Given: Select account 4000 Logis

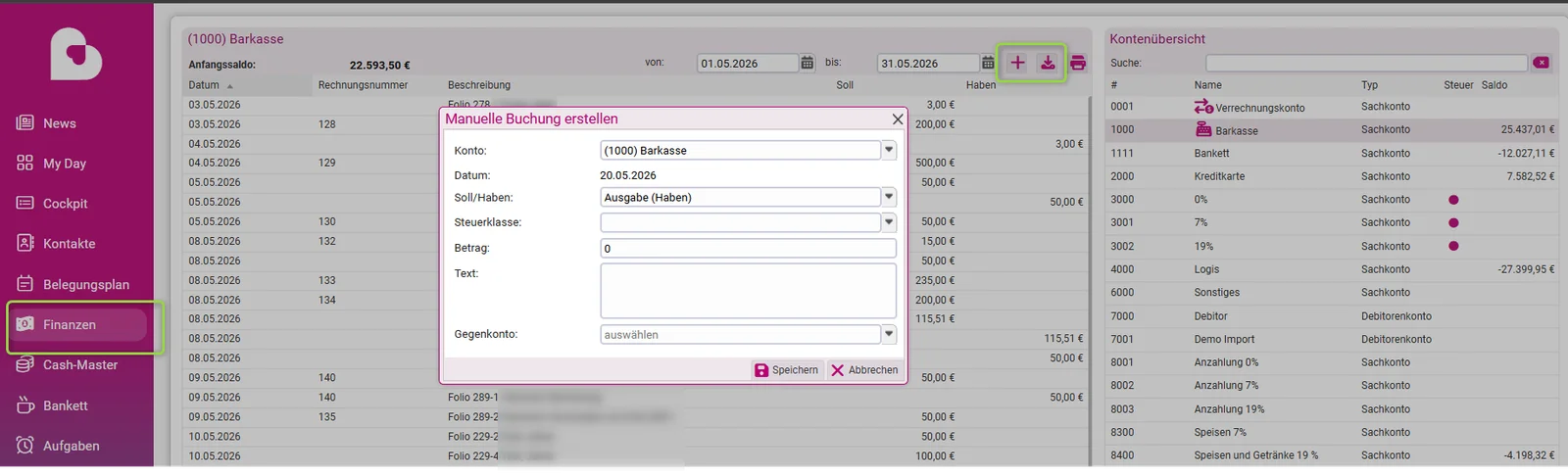Looking at the screenshot, I should (1332, 269).
